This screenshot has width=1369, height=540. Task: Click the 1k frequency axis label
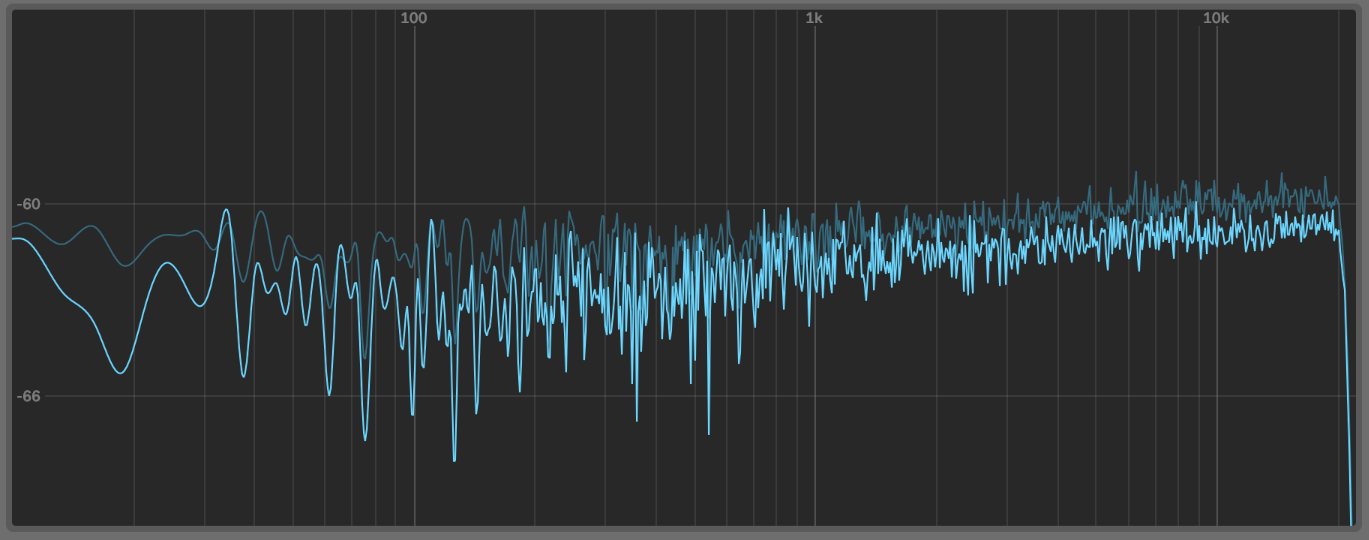(814, 18)
